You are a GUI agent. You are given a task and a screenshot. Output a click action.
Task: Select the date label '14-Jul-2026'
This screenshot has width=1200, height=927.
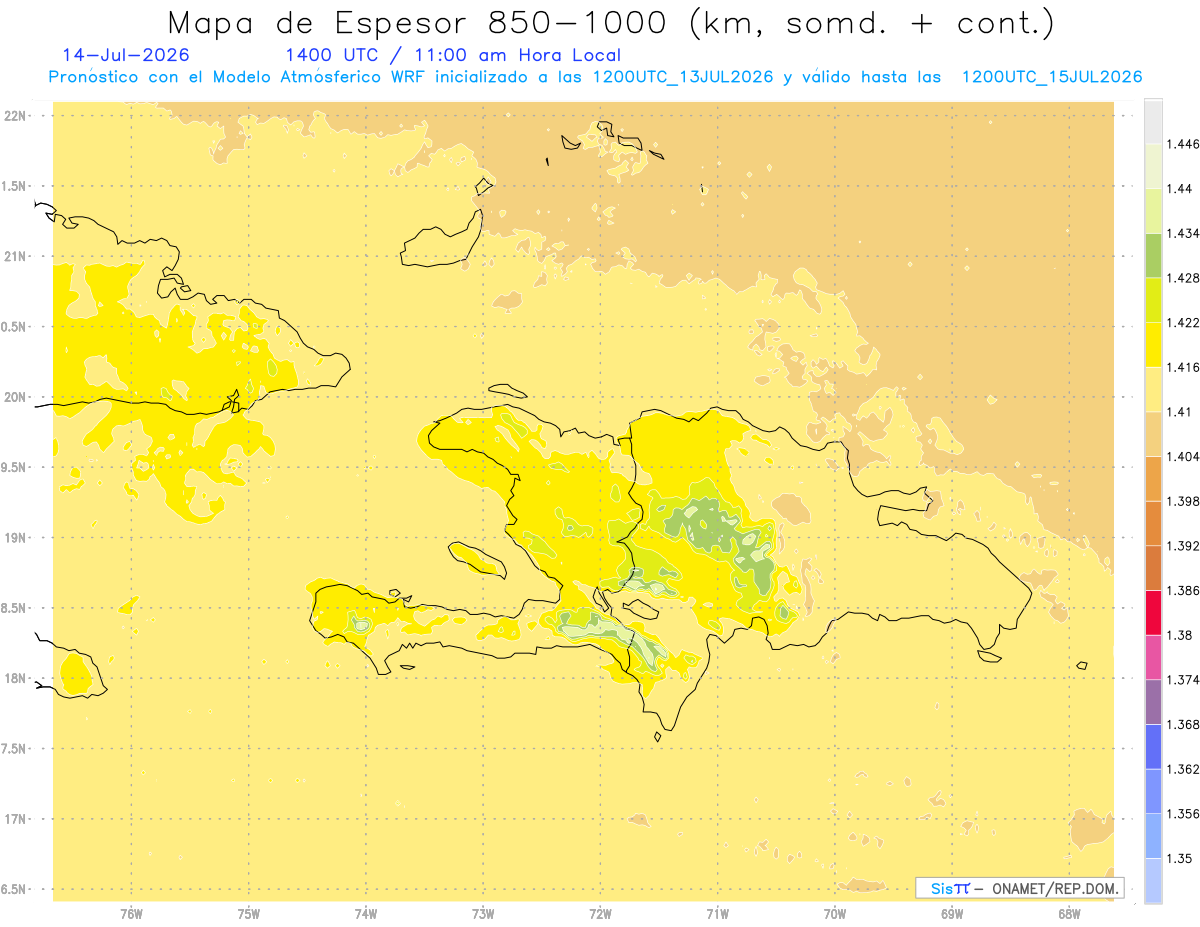tap(126, 55)
